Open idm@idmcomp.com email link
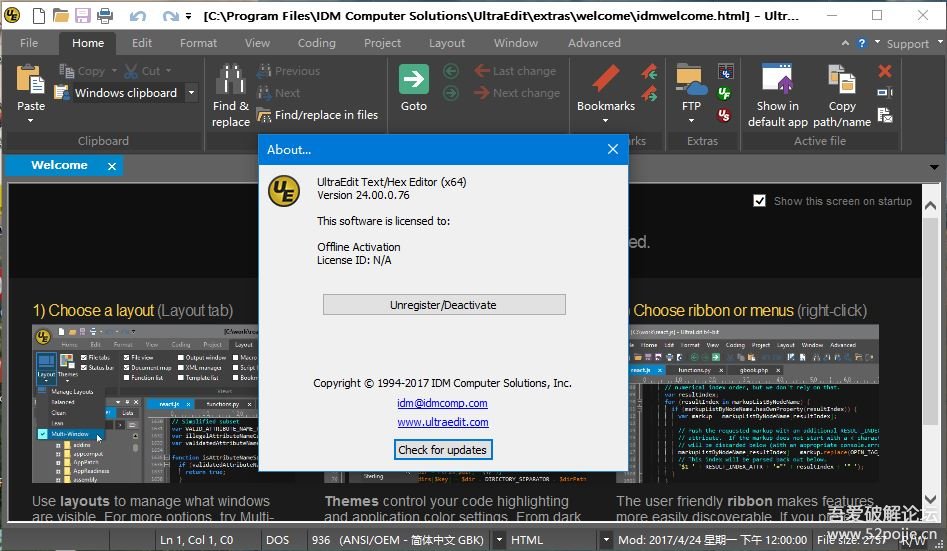Viewport: 947px width, 551px height. coord(442,403)
